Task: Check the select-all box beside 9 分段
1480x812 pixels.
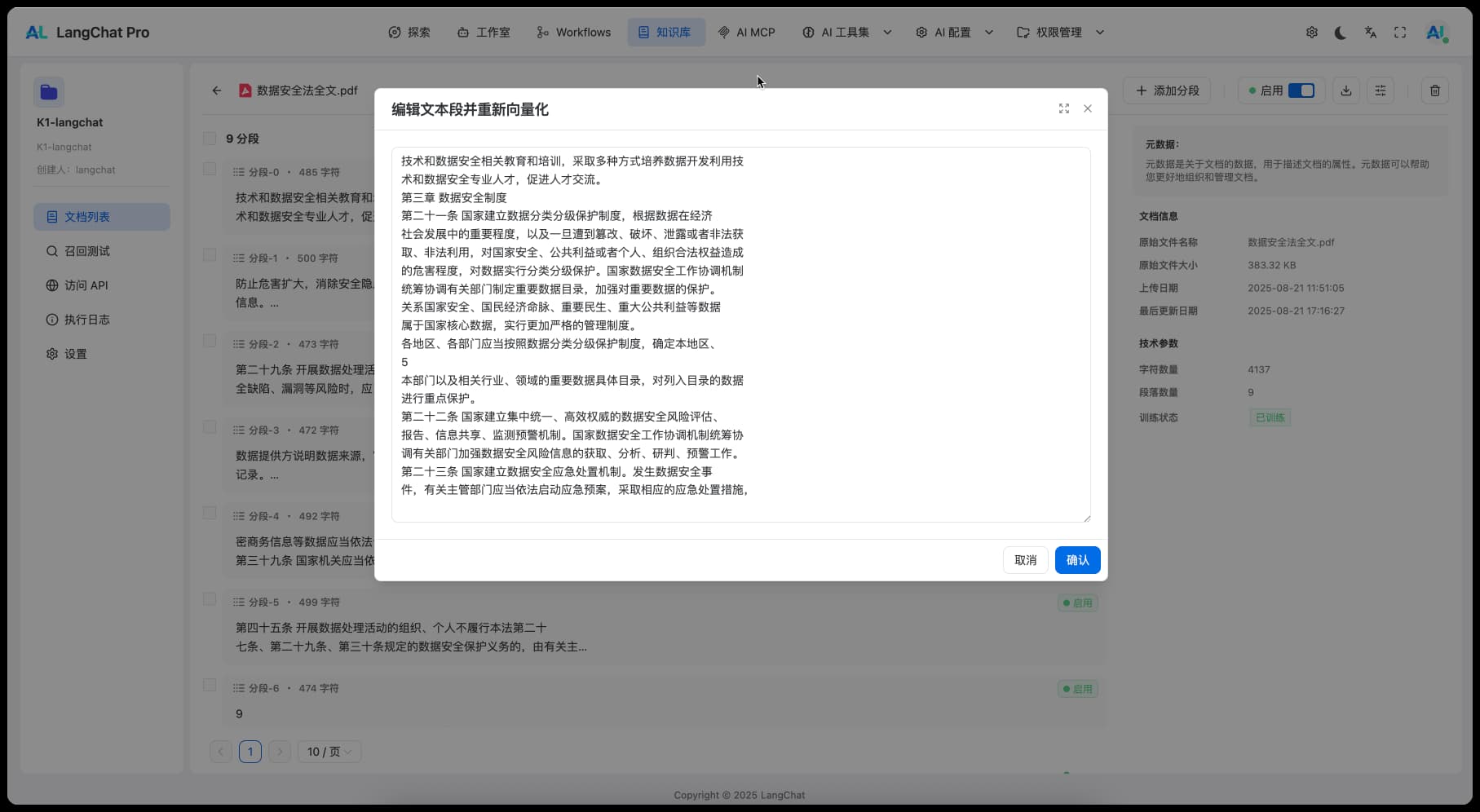Action: tap(210, 139)
